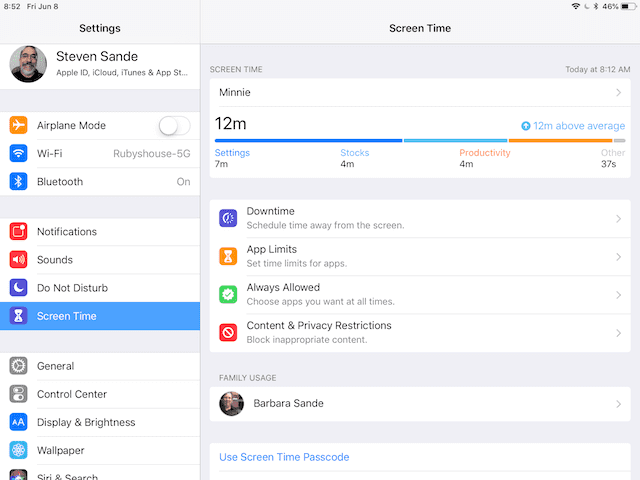The height and width of the screenshot is (480, 640).
Task: Open Downtime using its right chevron
Action: click(x=619, y=218)
